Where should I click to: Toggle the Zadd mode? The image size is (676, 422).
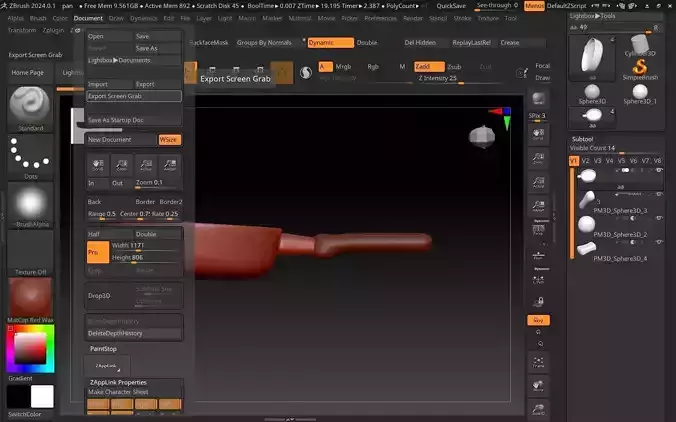(x=429, y=66)
